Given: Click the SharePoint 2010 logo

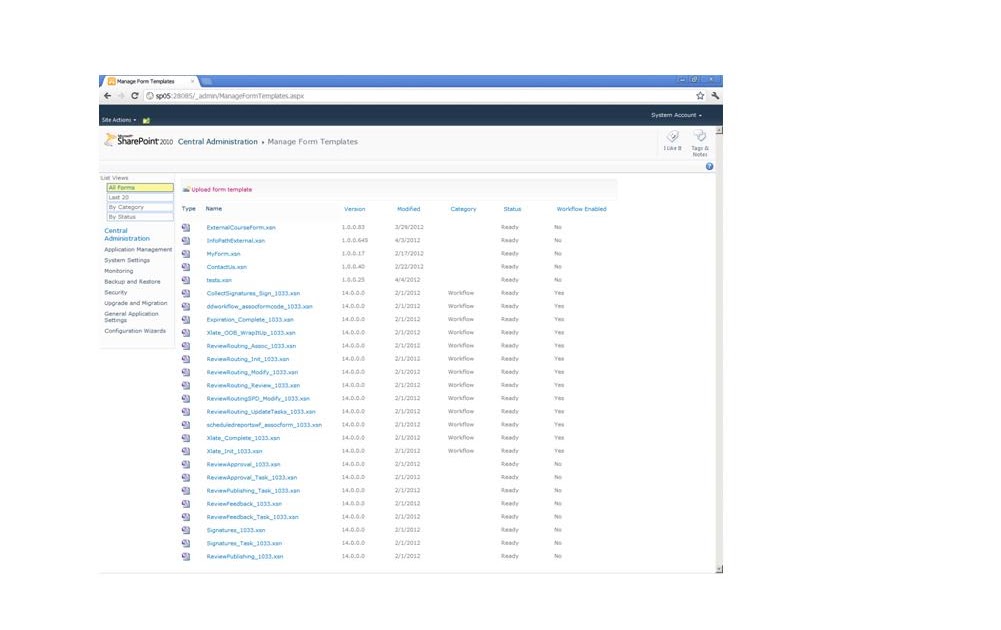Looking at the screenshot, I should [139, 140].
